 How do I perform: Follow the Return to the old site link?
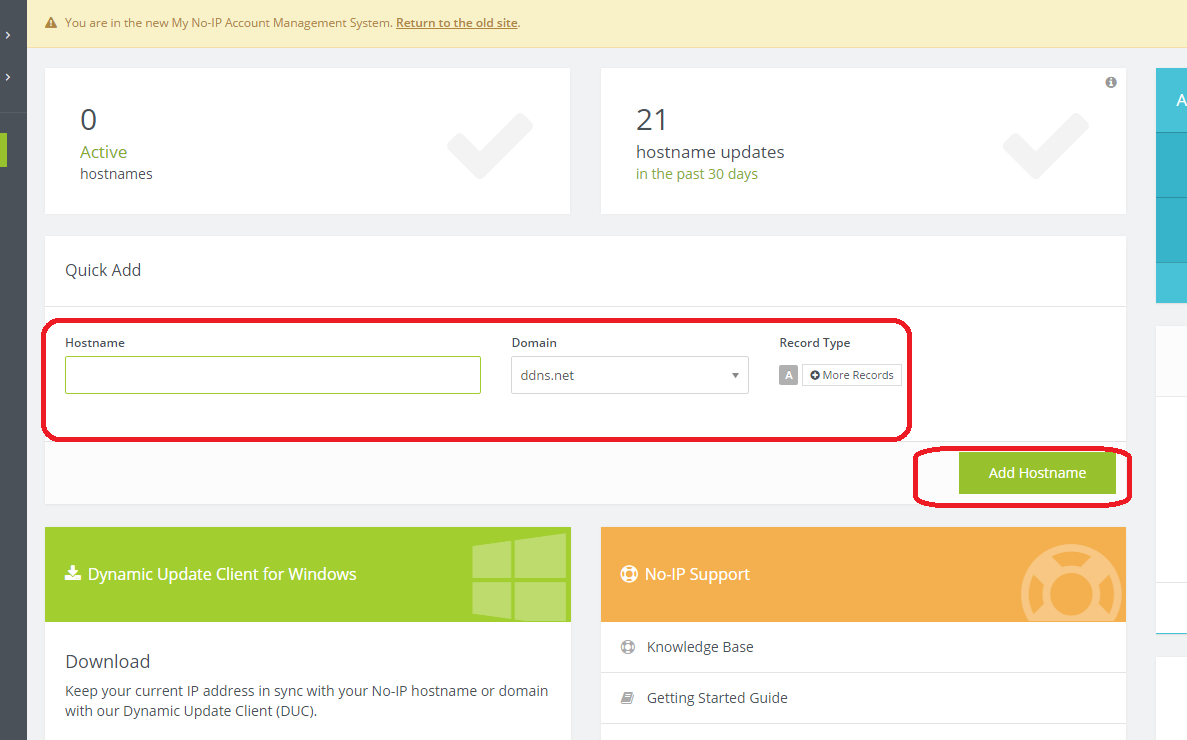pyautogui.click(x=456, y=23)
